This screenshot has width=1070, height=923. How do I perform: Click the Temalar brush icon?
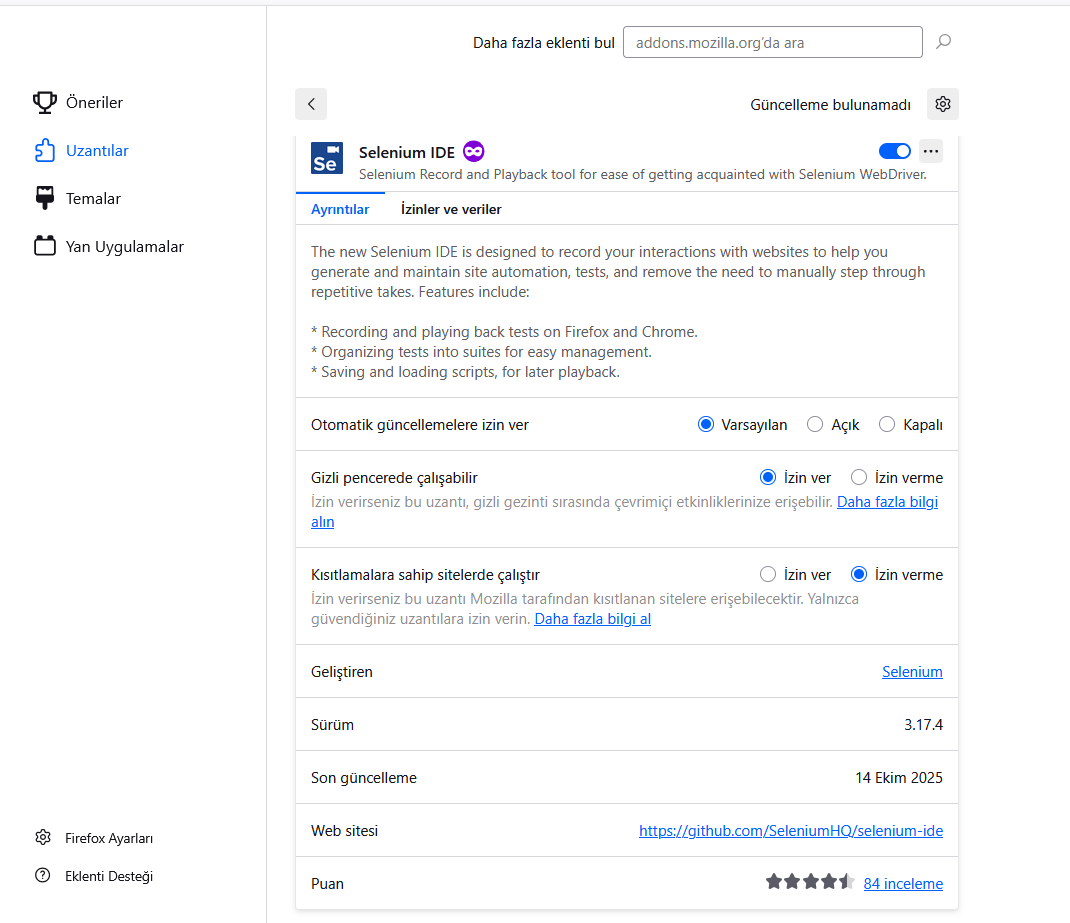tap(44, 198)
